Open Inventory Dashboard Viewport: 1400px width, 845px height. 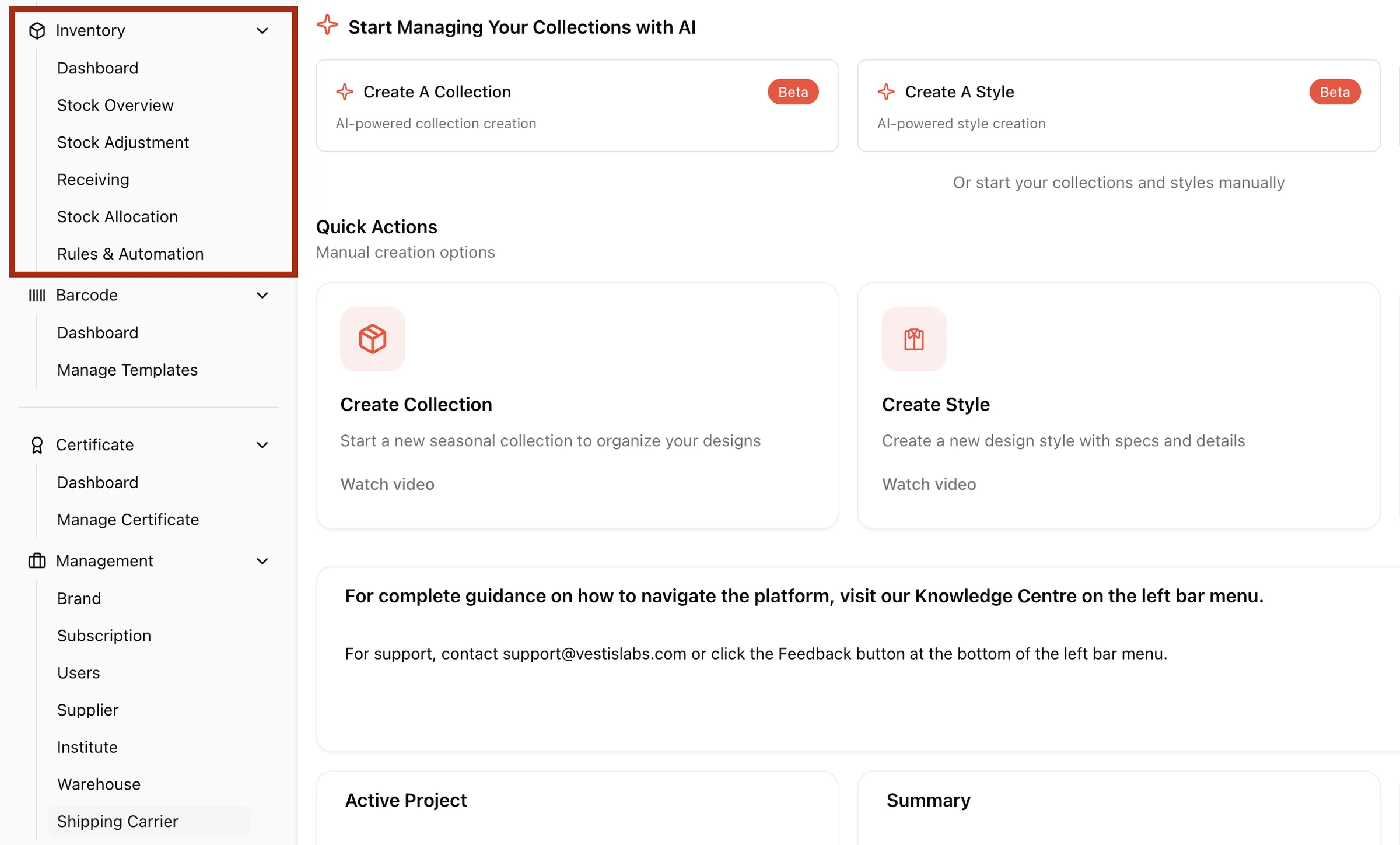point(97,68)
